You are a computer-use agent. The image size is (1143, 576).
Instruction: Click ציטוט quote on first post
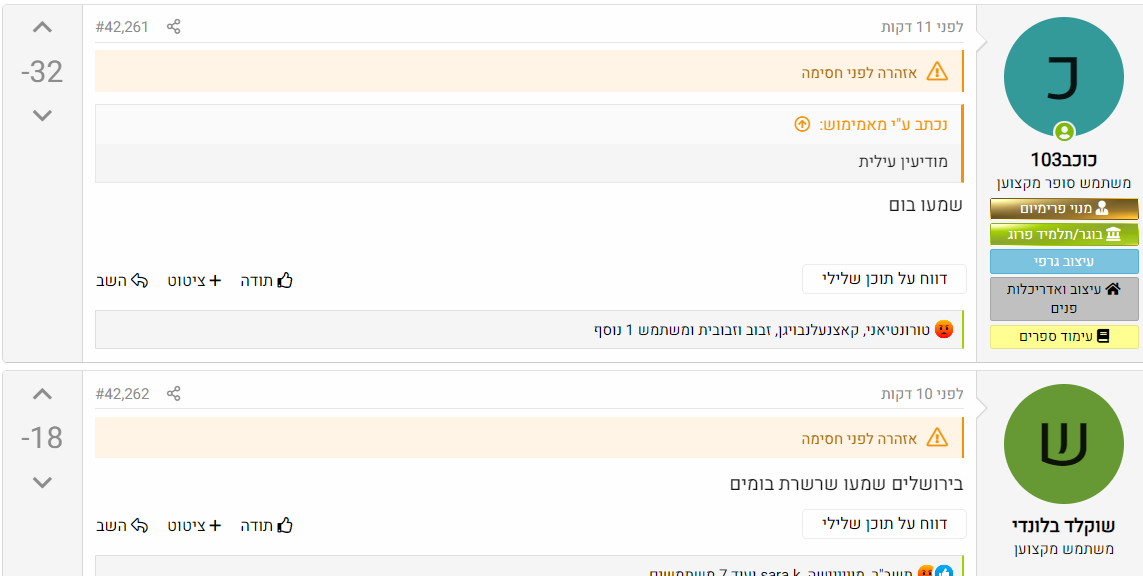tap(194, 281)
